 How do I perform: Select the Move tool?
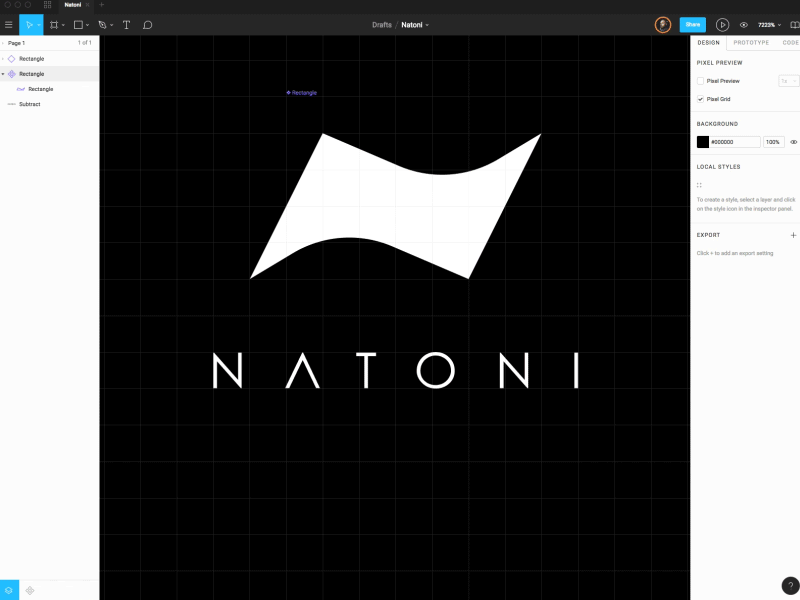coord(30,25)
